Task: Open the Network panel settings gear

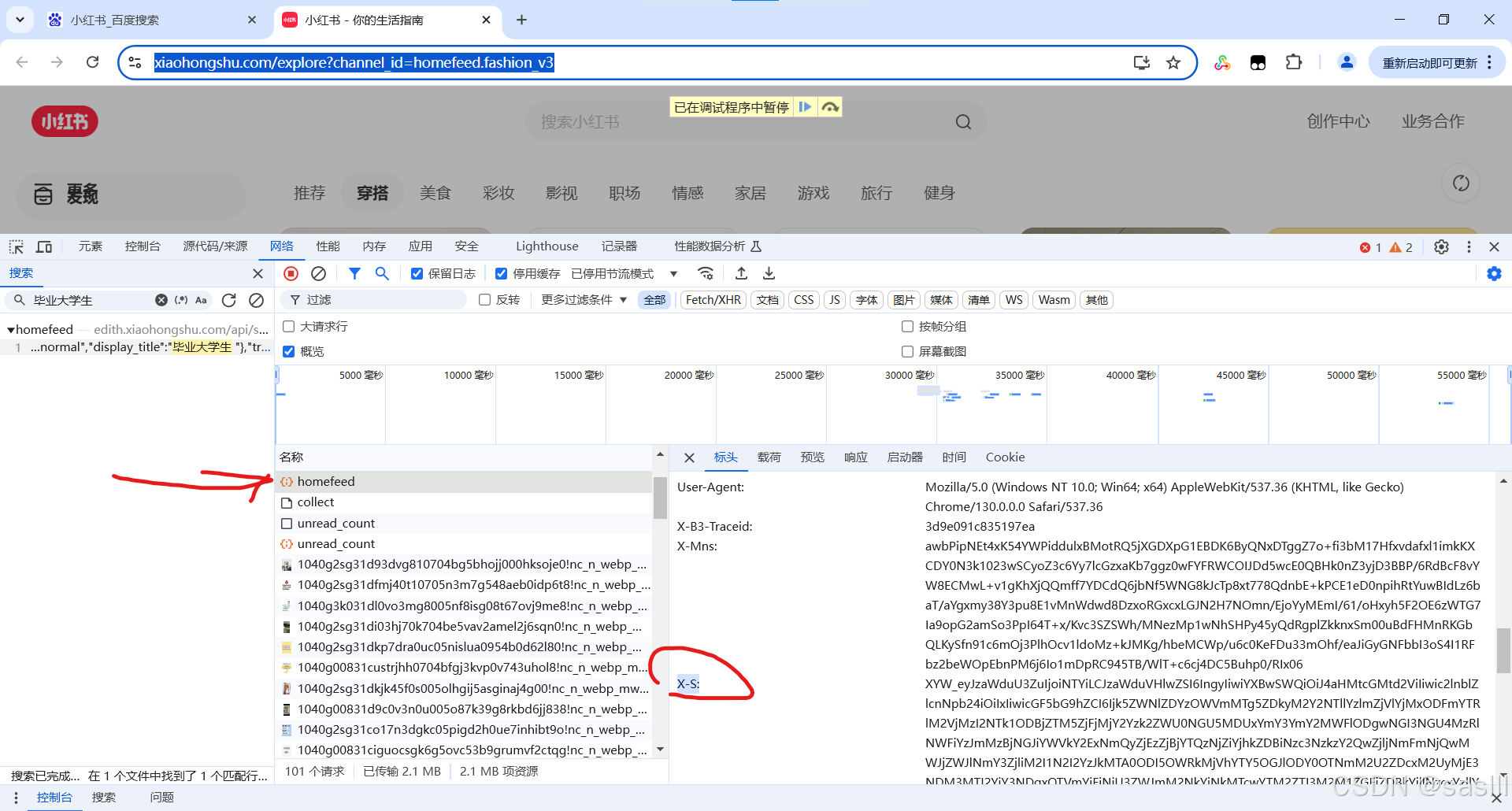Action: pos(1494,273)
